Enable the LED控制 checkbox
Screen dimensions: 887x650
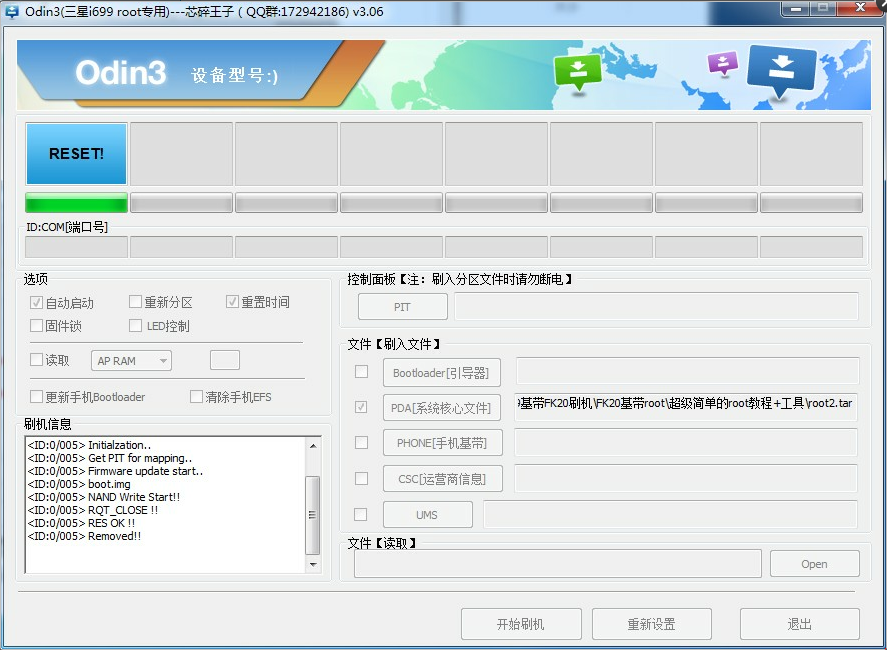(x=135, y=325)
